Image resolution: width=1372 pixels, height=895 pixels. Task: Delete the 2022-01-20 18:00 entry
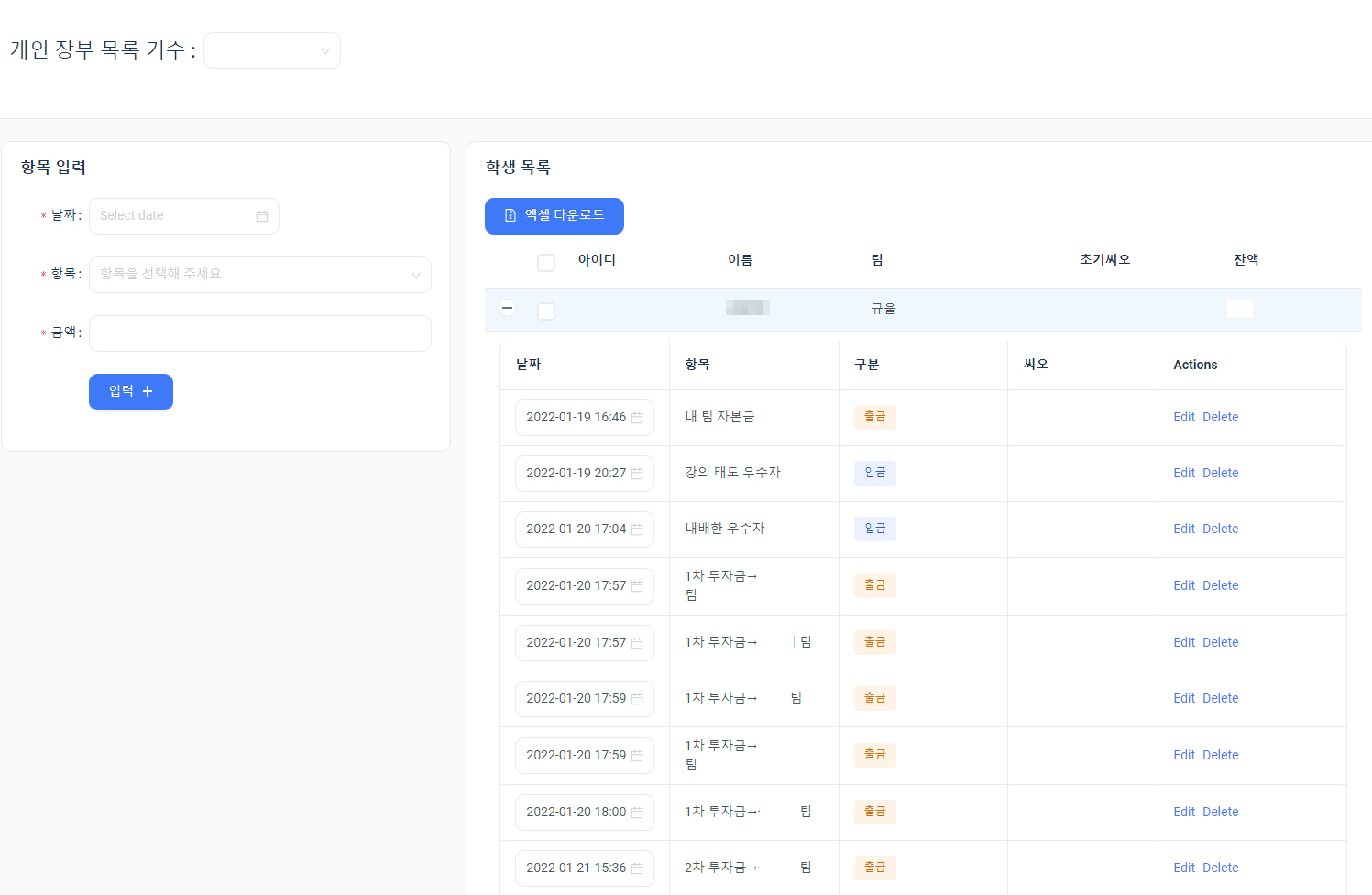pos(1221,812)
